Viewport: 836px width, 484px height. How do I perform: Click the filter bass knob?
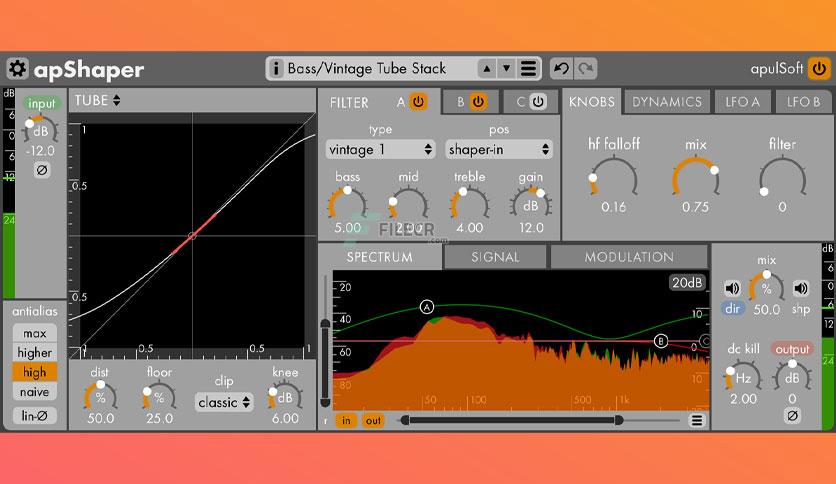pos(348,204)
